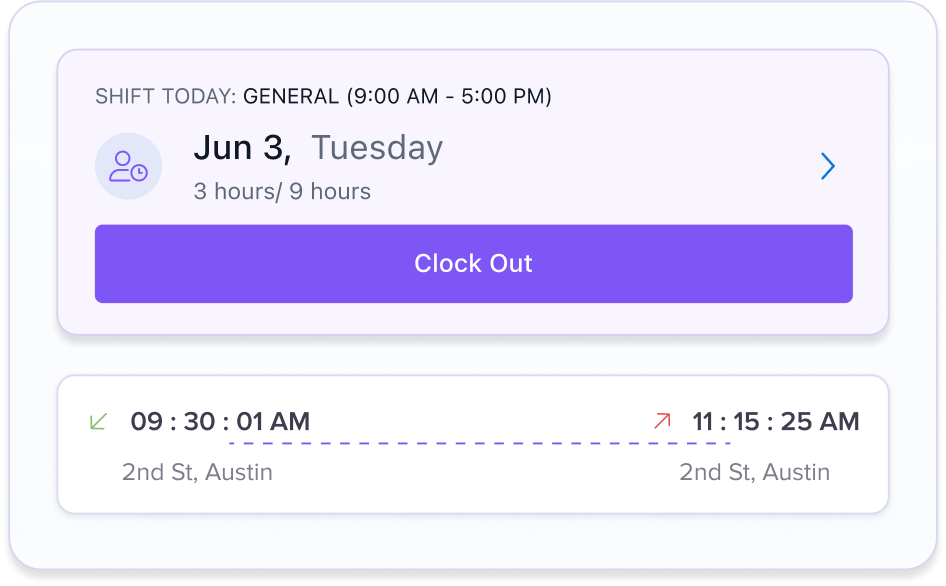
Task: Click the Tuesday day label
Action: [x=377, y=148]
